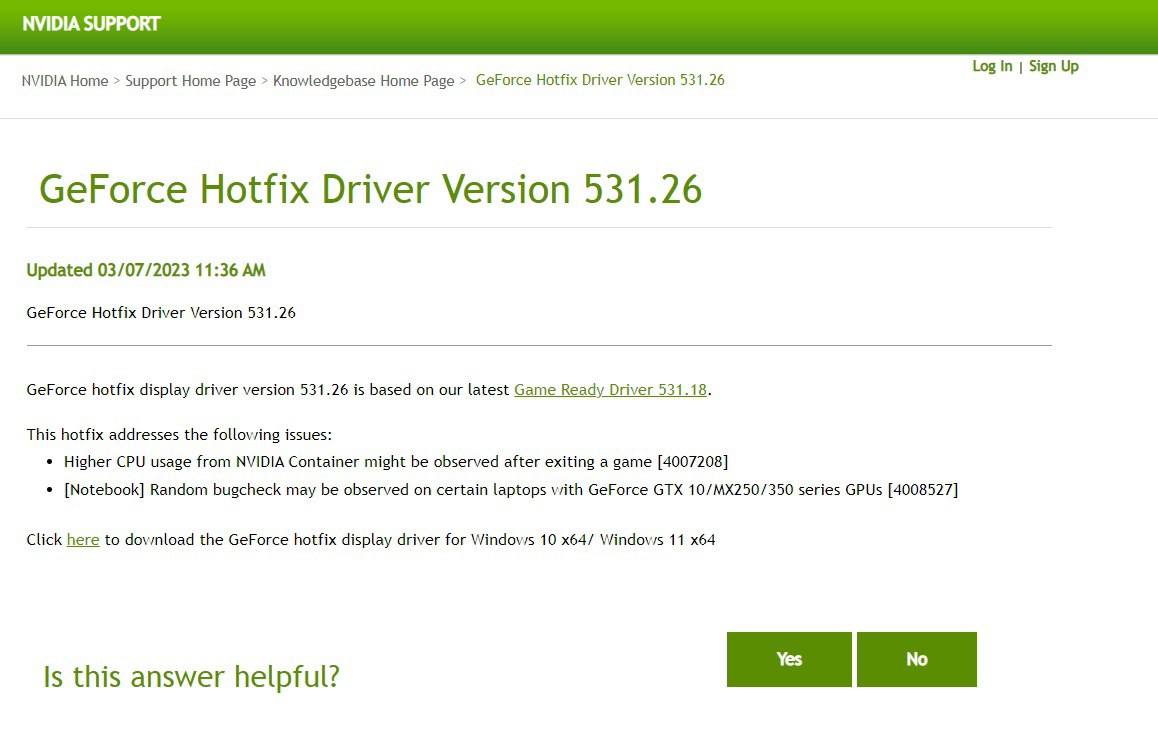The height and width of the screenshot is (750, 1158).
Task: Click the NVIDIA SUPPORT header logo
Action: point(91,24)
